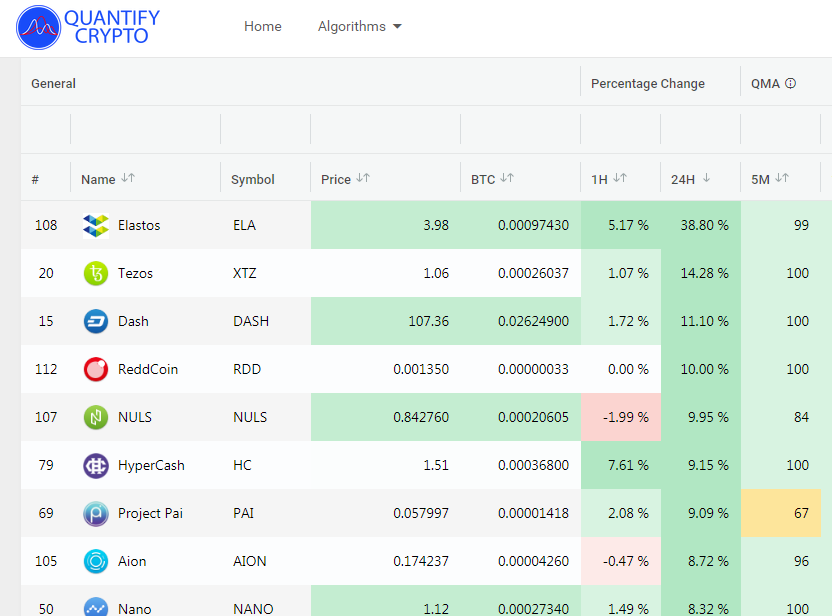Image resolution: width=832 pixels, height=616 pixels.
Task: Open the Home page link
Action: click(x=263, y=27)
